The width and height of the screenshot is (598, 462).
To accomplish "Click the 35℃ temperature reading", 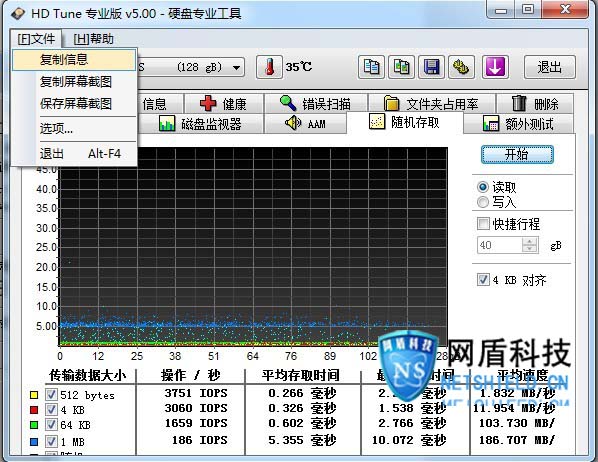I will 299,67.
